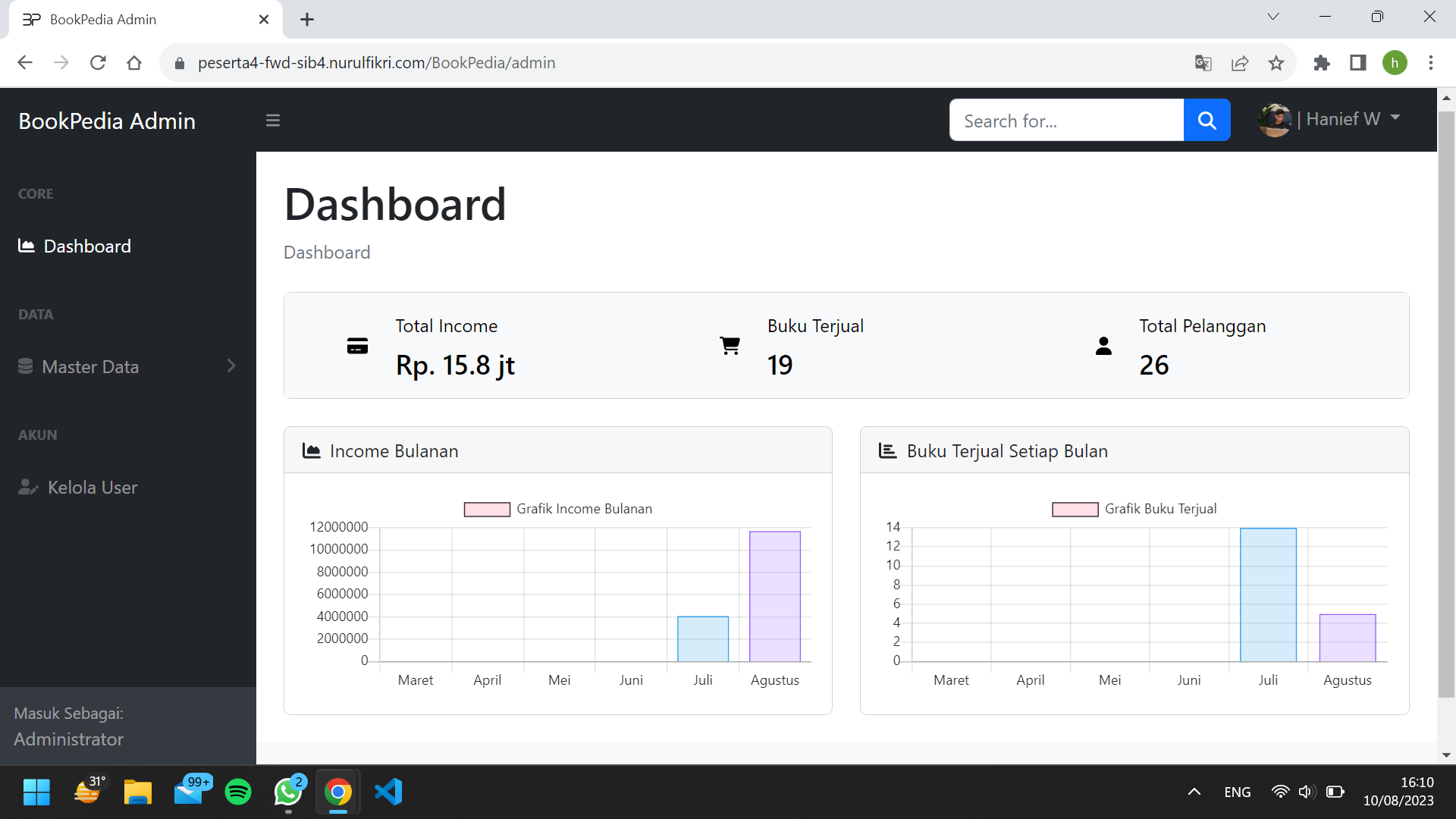The image size is (1456, 819).
Task: Open Dashboard in the sidebar
Action: (x=86, y=246)
